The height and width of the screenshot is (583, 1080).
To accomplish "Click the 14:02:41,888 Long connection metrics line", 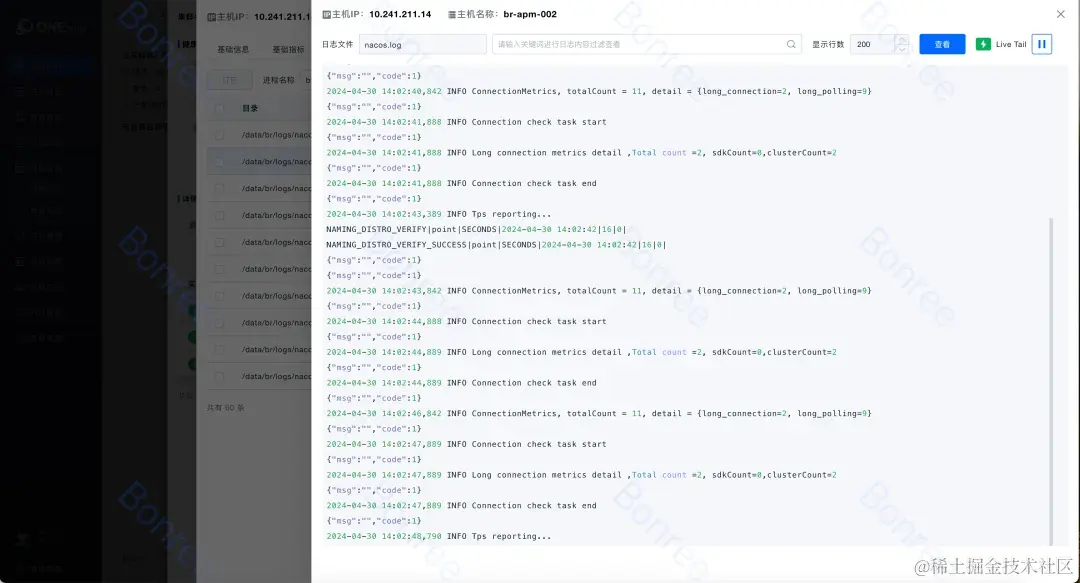I will tap(581, 153).
